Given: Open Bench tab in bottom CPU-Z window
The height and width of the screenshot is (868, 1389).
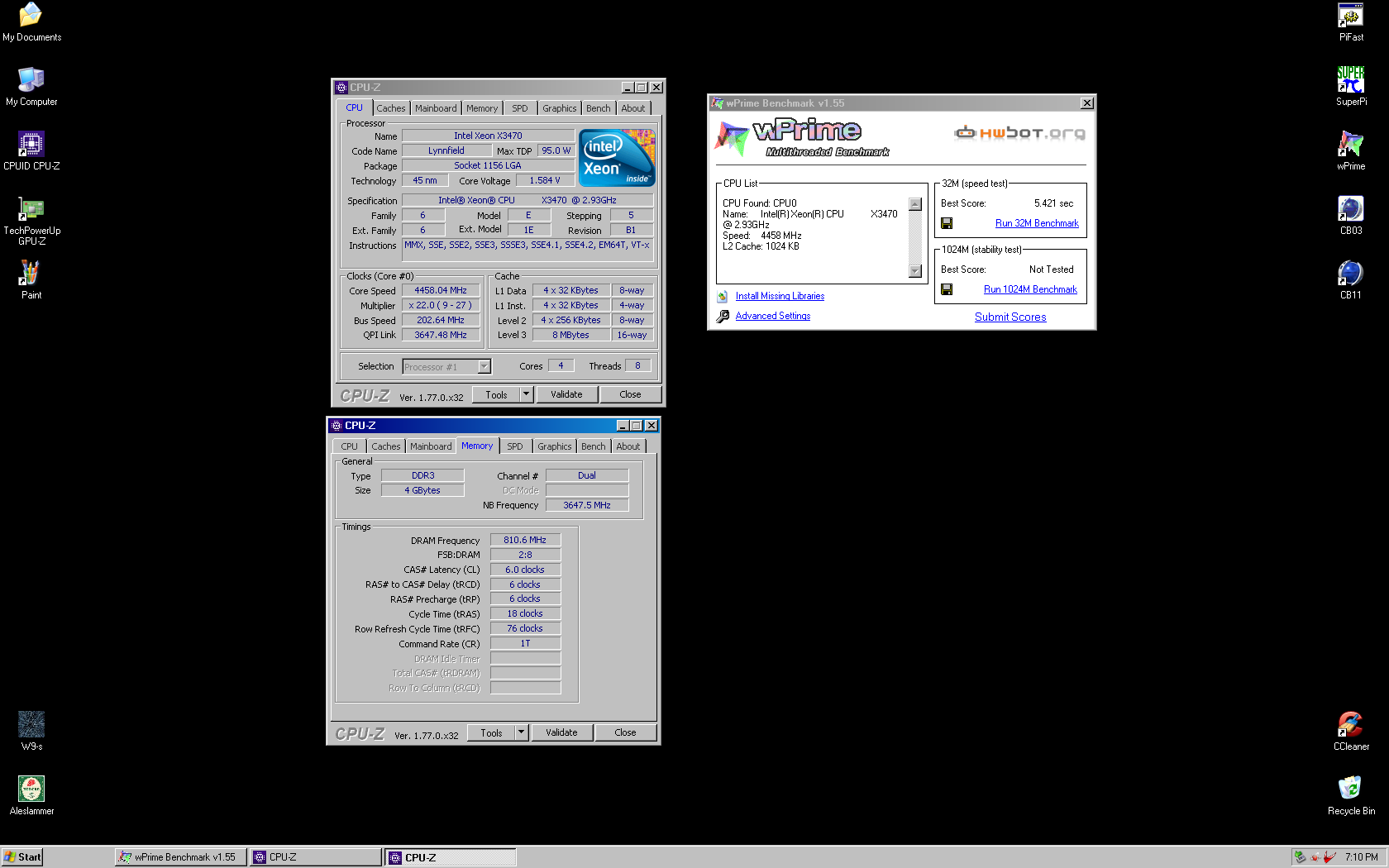Looking at the screenshot, I should (593, 446).
